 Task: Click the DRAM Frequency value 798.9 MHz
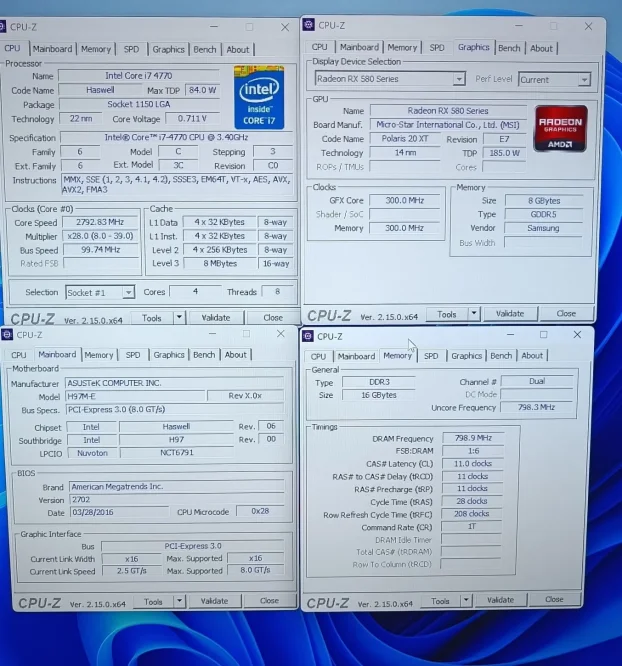(x=473, y=437)
